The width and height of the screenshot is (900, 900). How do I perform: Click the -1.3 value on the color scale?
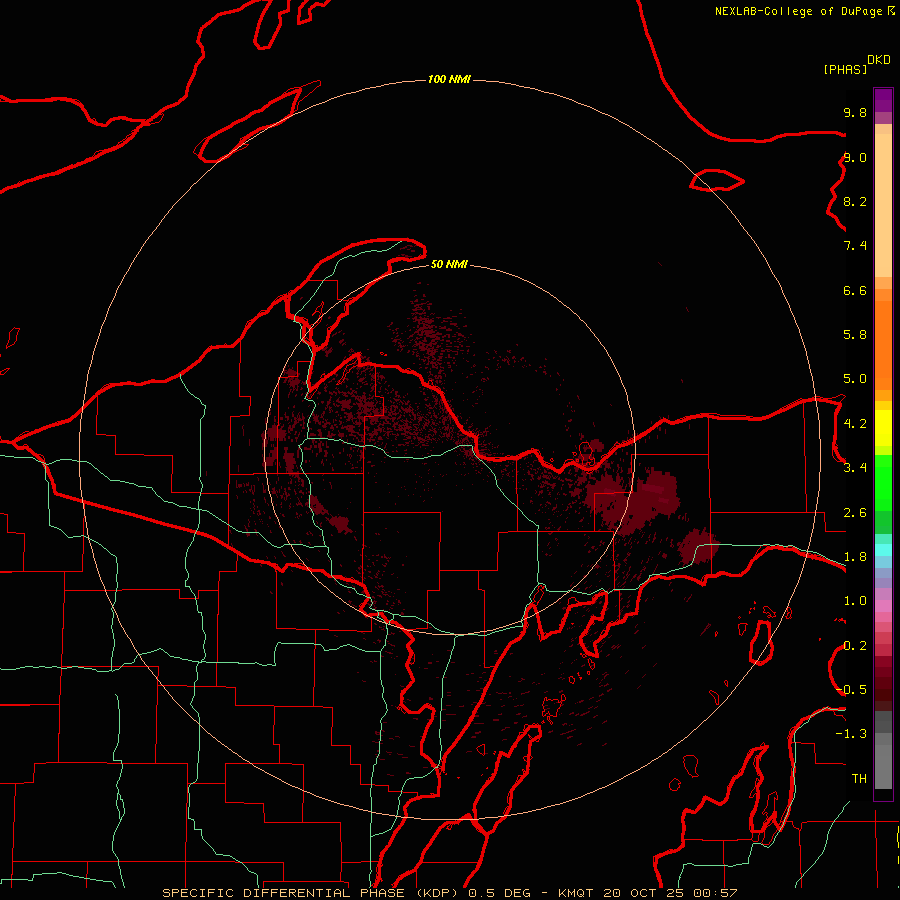coord(851,734)
